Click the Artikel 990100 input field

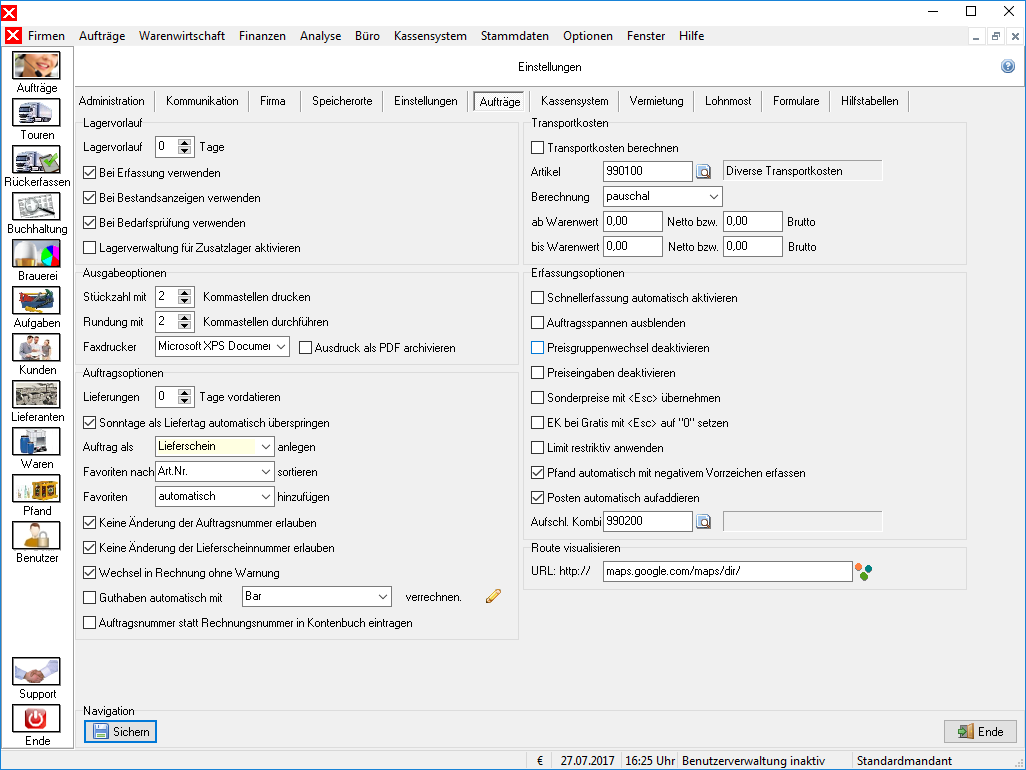647,171
